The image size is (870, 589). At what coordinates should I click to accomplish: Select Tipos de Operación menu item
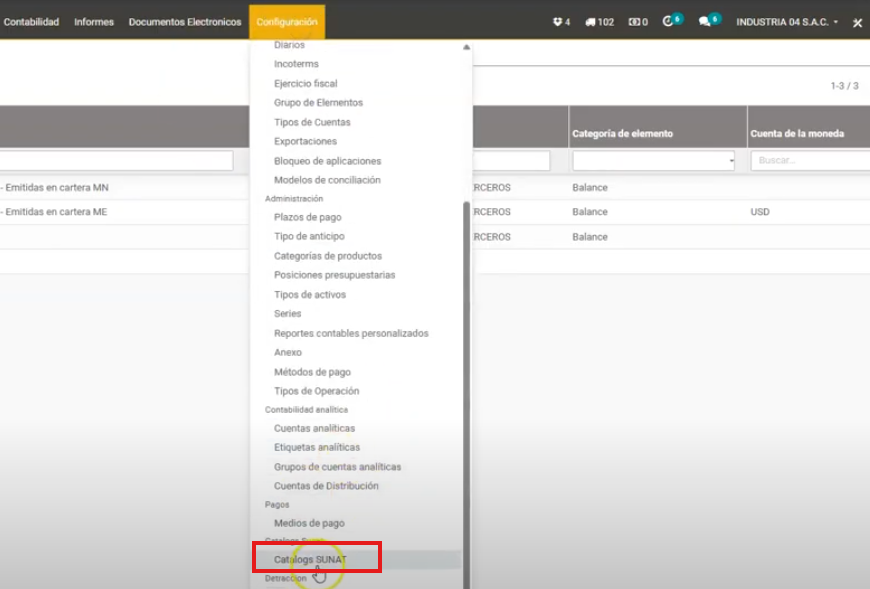pos(316,391)
